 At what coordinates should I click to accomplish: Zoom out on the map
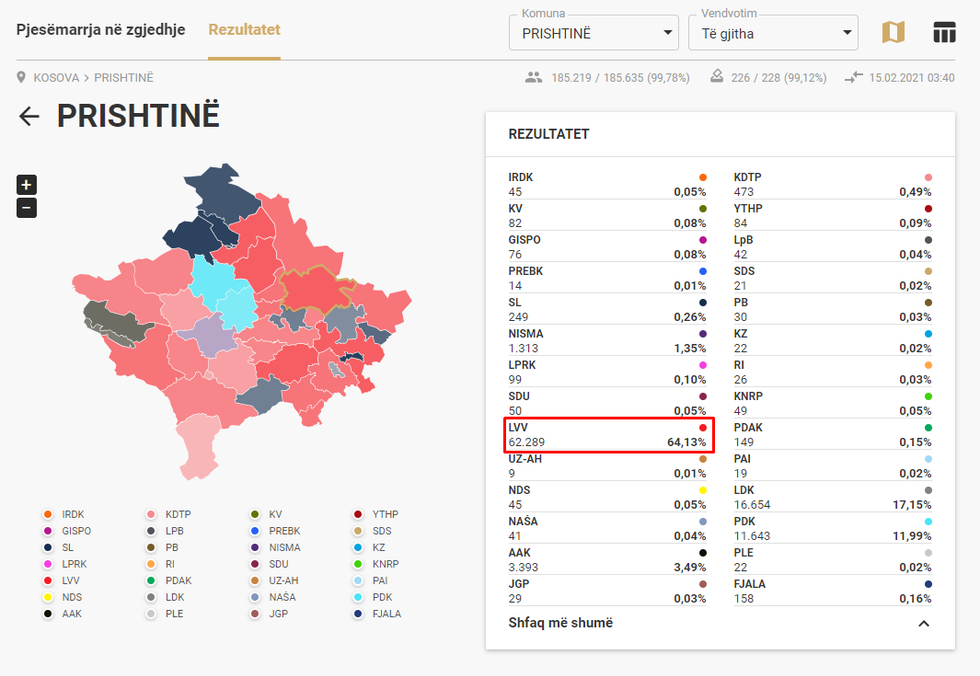point(27,208)
